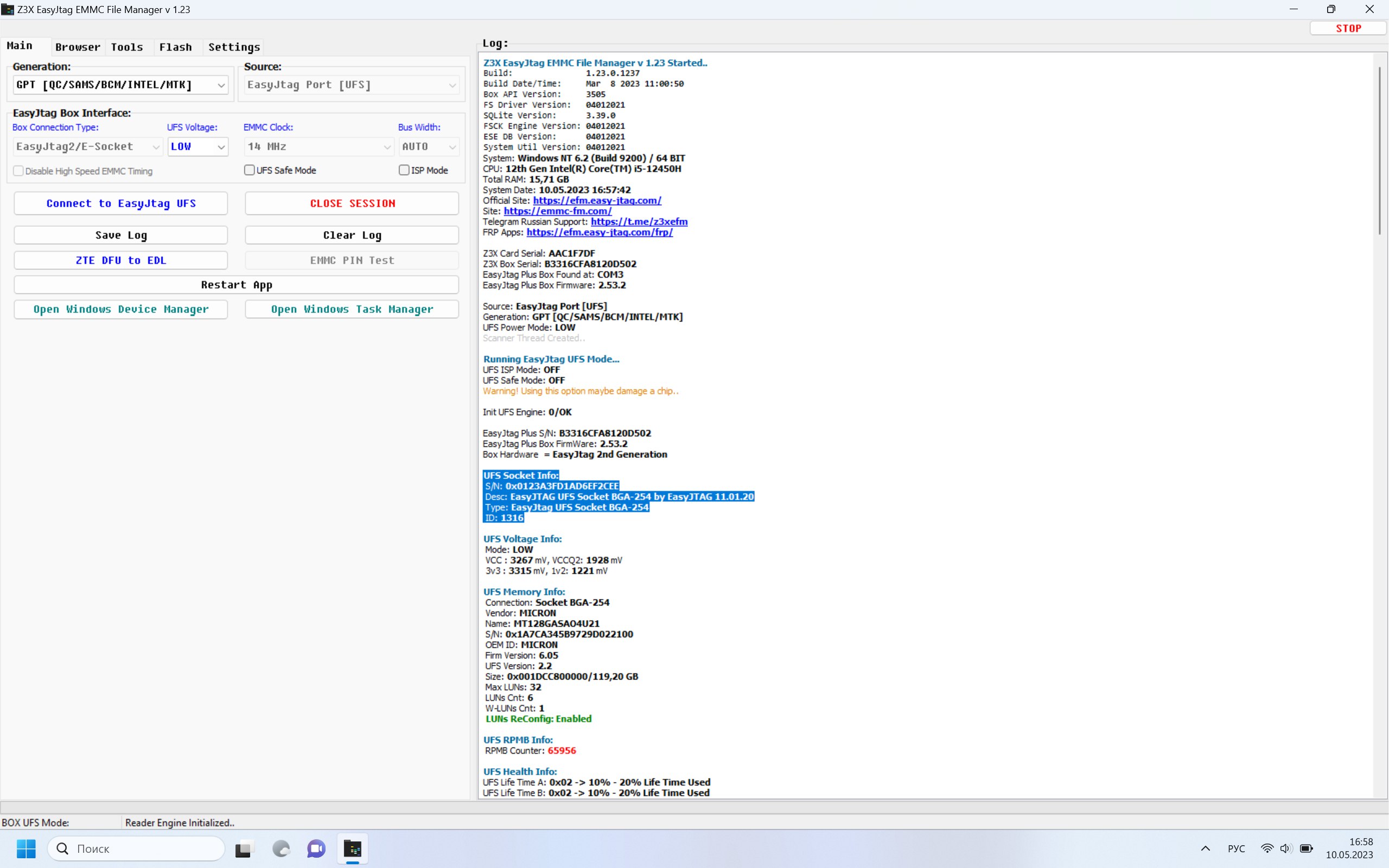
Task: Click the app icon in the title bar
Action: (8, 9)
